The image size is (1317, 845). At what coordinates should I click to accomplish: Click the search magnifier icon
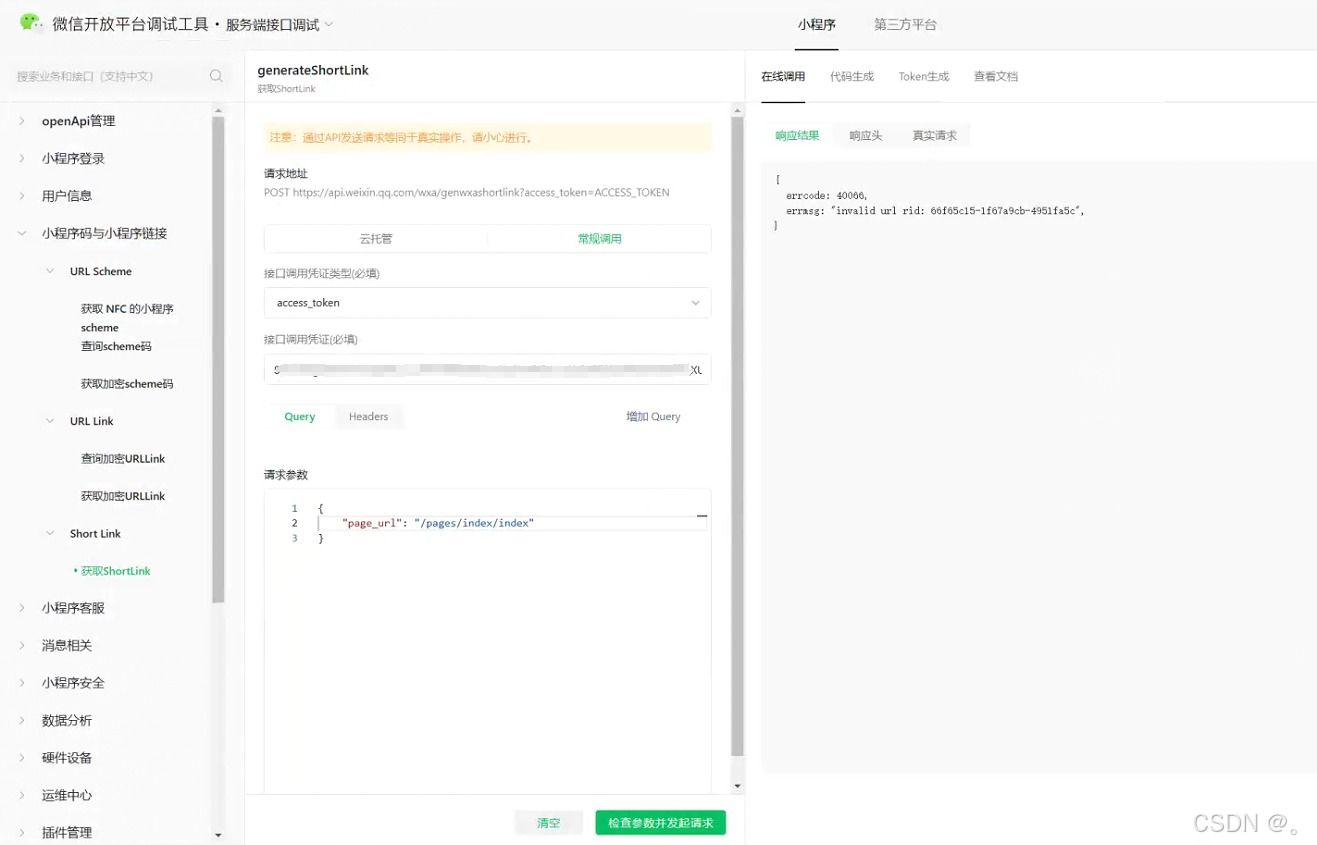216,76
